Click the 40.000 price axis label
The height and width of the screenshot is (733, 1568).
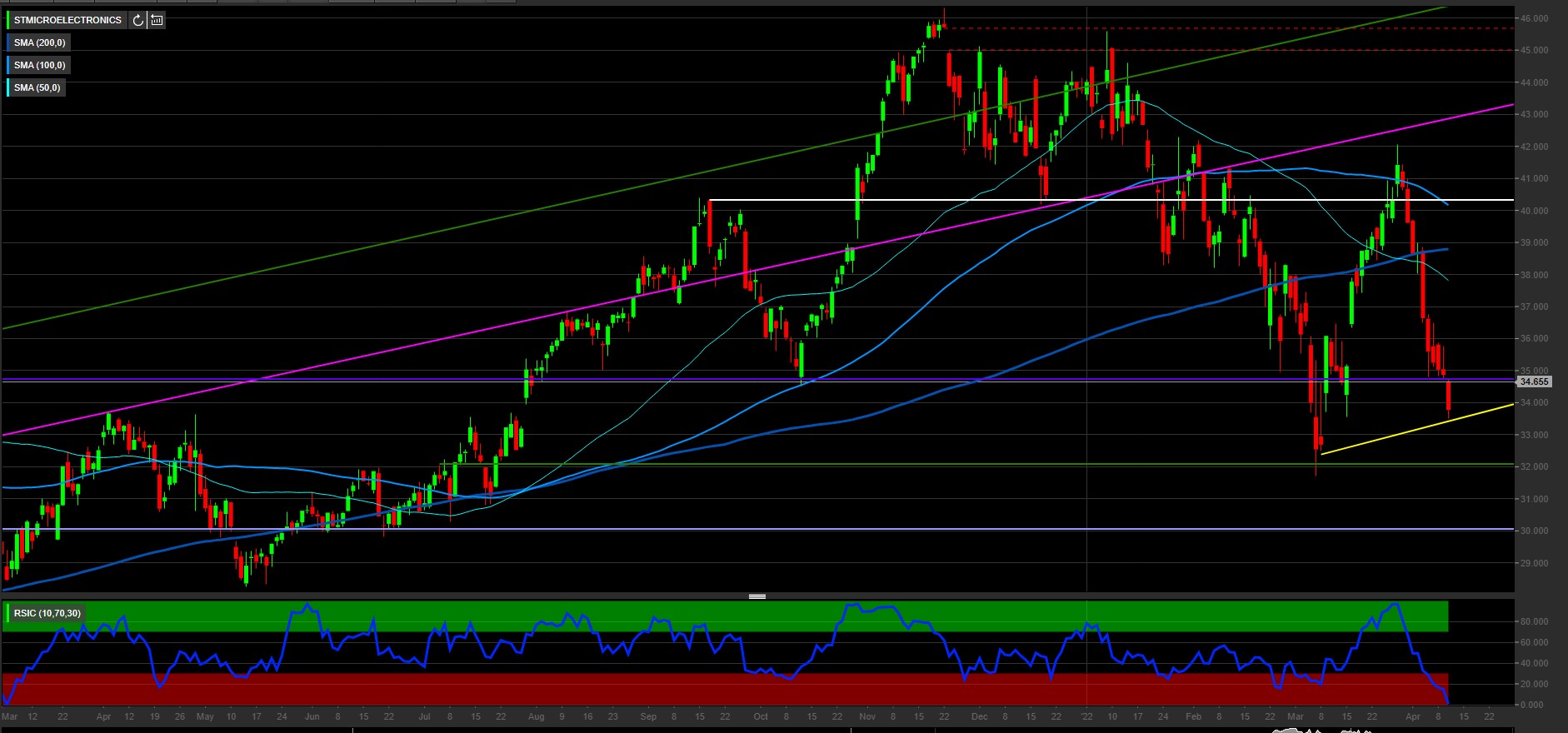[1535, 211]
